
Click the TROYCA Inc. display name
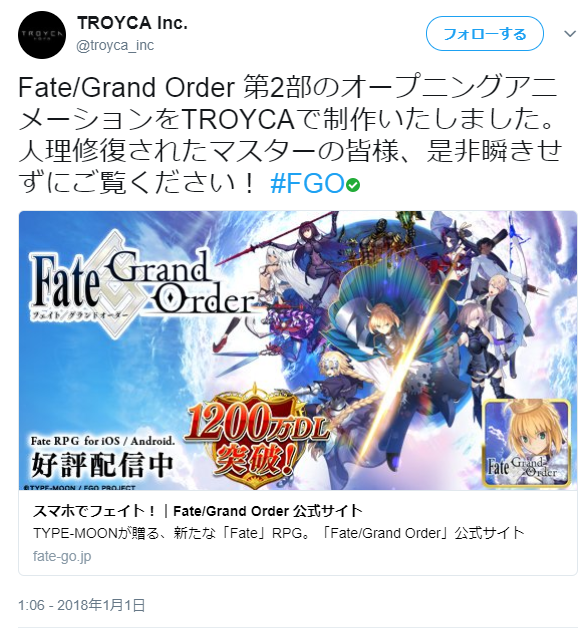(132, 23)
